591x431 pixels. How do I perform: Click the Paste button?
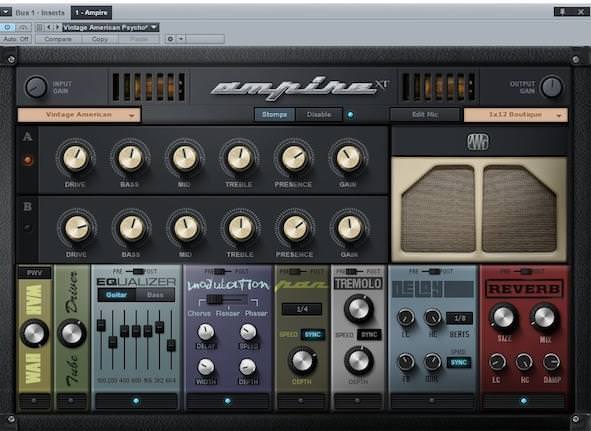tap(139, 39)
